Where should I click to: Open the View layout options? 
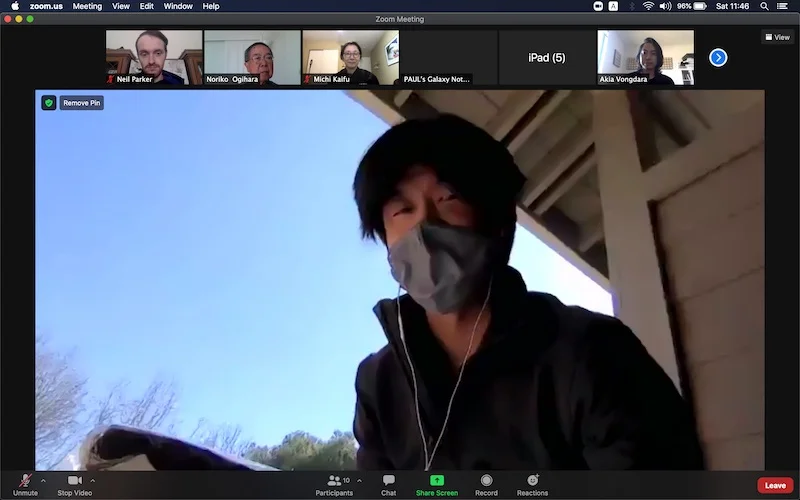coord(777,37)
